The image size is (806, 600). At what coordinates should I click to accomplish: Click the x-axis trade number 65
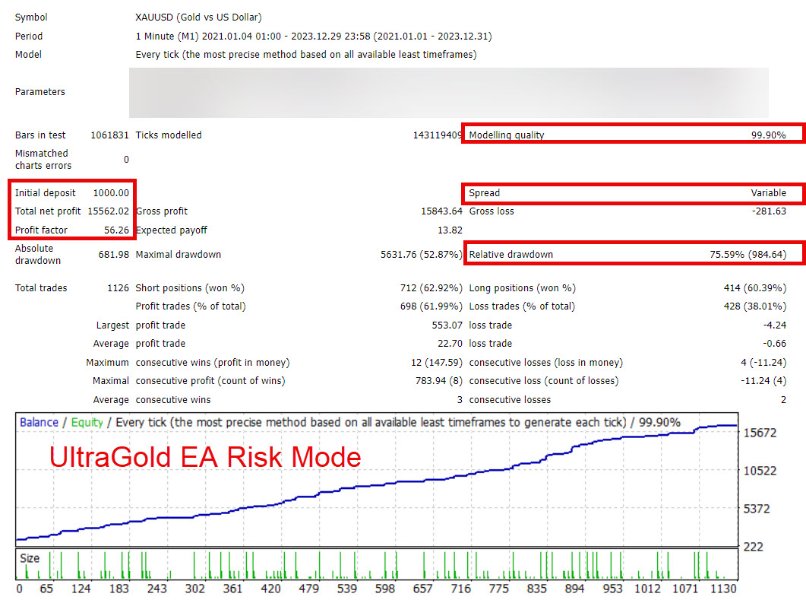[46, 589]
